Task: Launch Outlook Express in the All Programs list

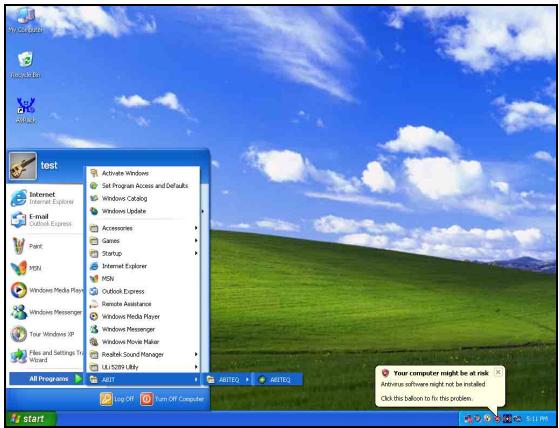Action: [x=143, y=292]
